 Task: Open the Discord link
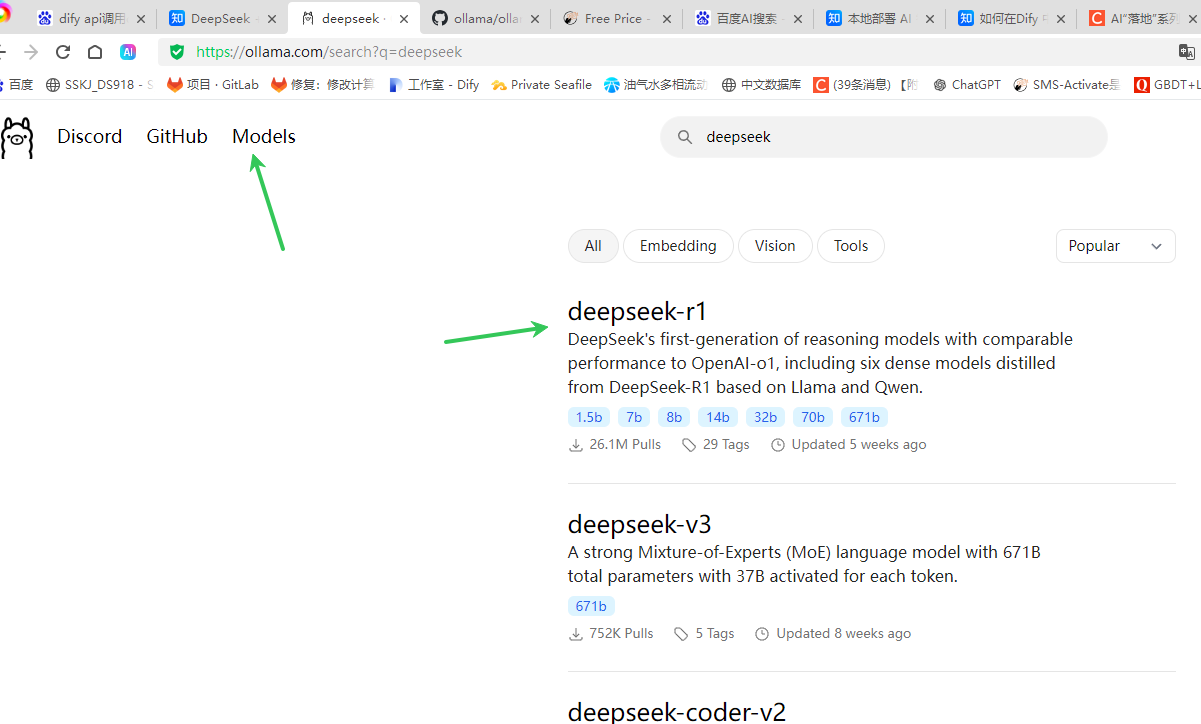89,137
